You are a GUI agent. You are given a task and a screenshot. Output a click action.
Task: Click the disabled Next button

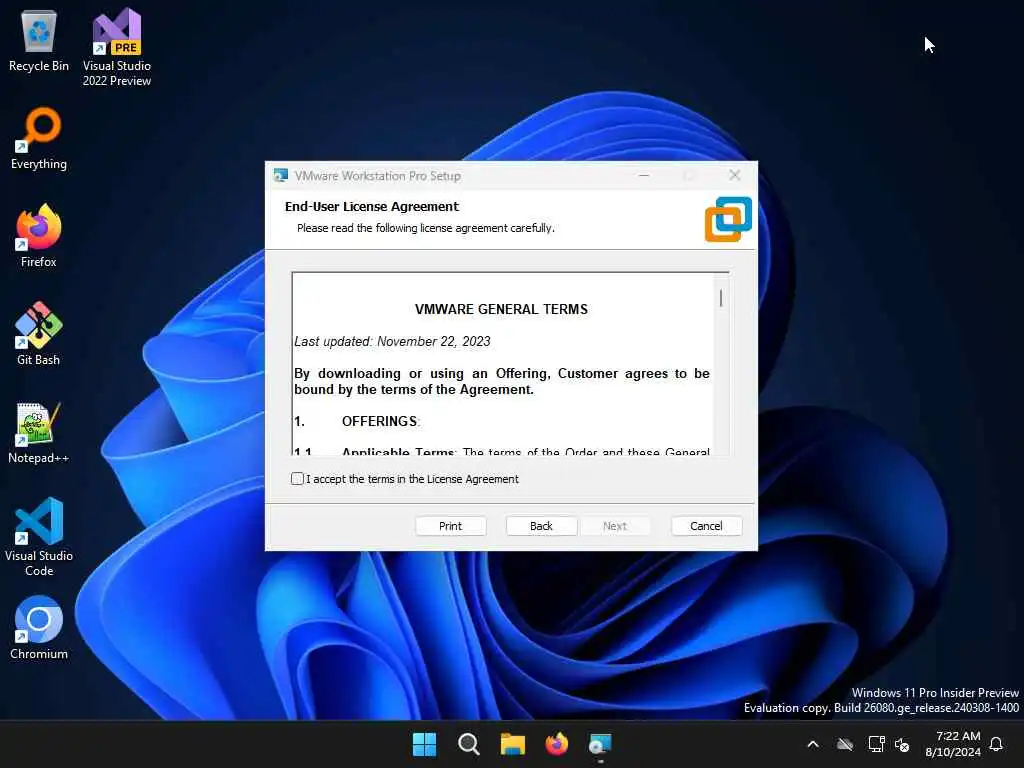point(615,526)
